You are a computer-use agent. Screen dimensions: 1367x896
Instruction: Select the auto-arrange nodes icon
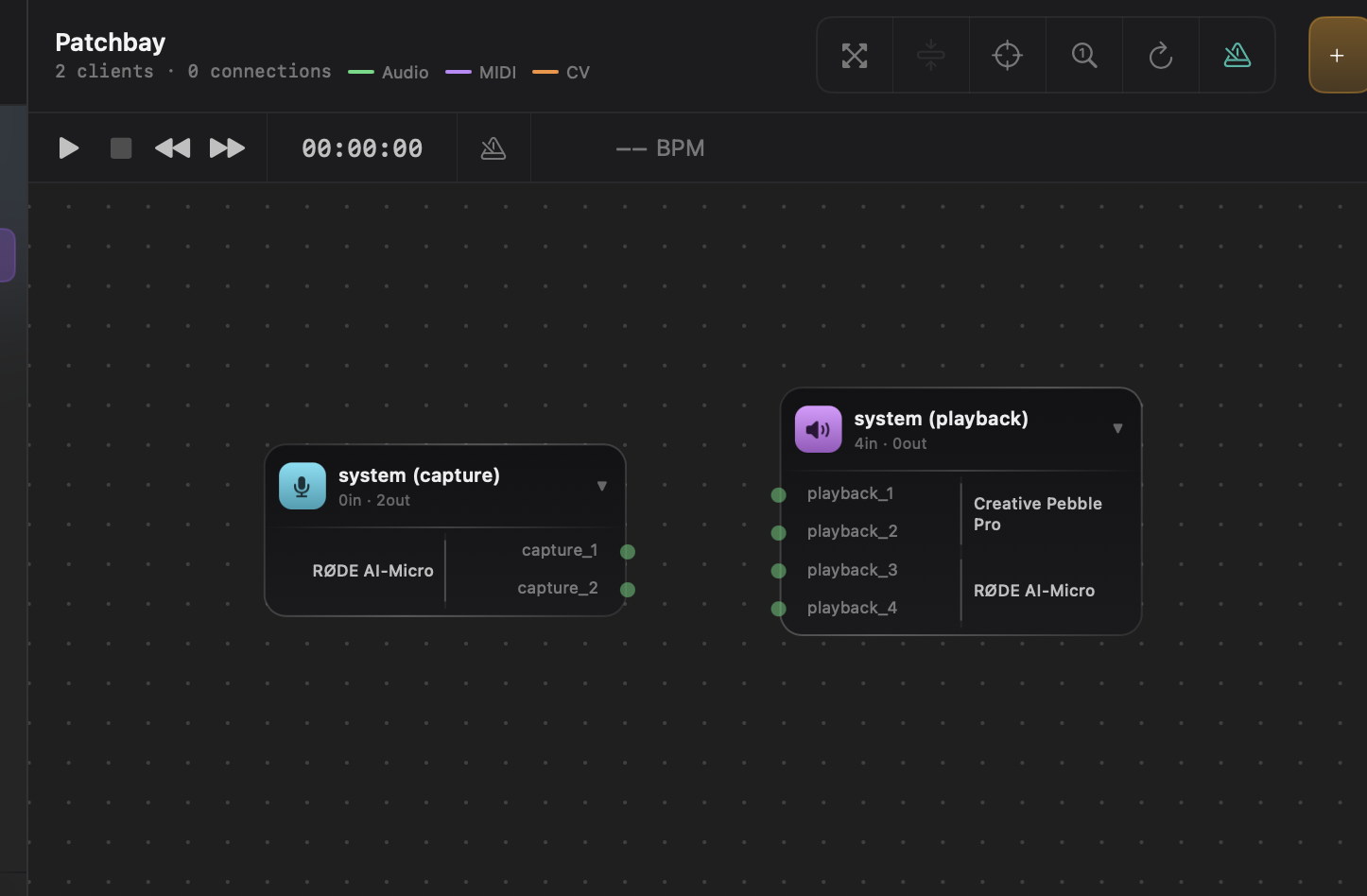930,55
